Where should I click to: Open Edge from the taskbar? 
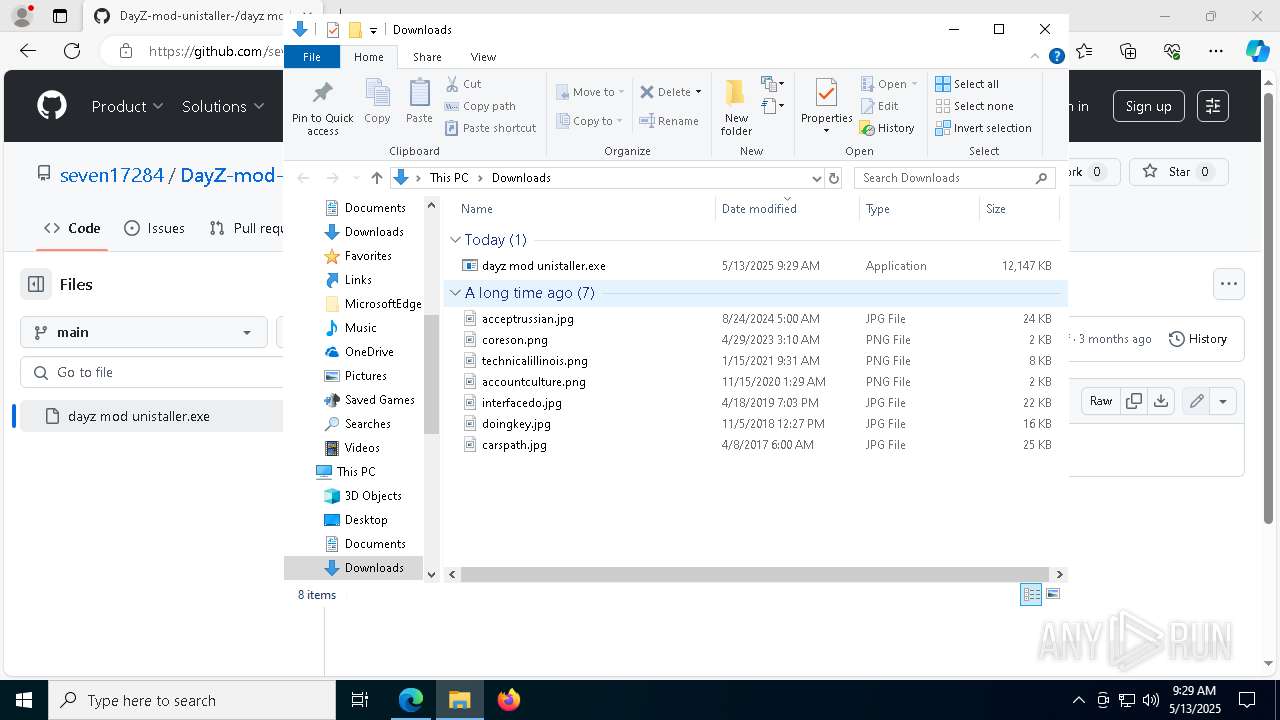(x=411, y=700)
